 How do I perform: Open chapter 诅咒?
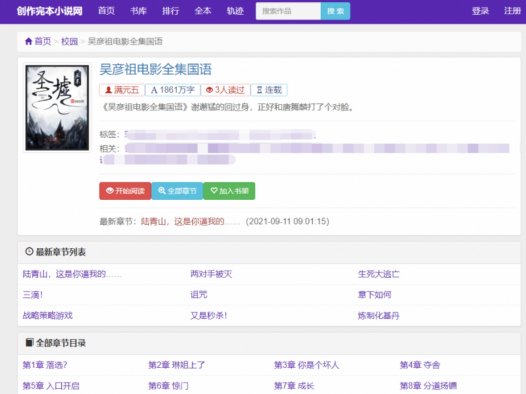click(199, 295)
